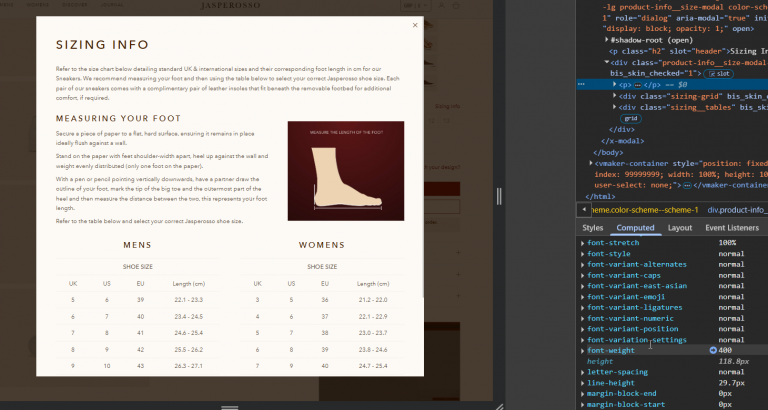This screenshot has height=410, width=768.
Task: Click the font-weight 400 value
Action: [725, 350]
